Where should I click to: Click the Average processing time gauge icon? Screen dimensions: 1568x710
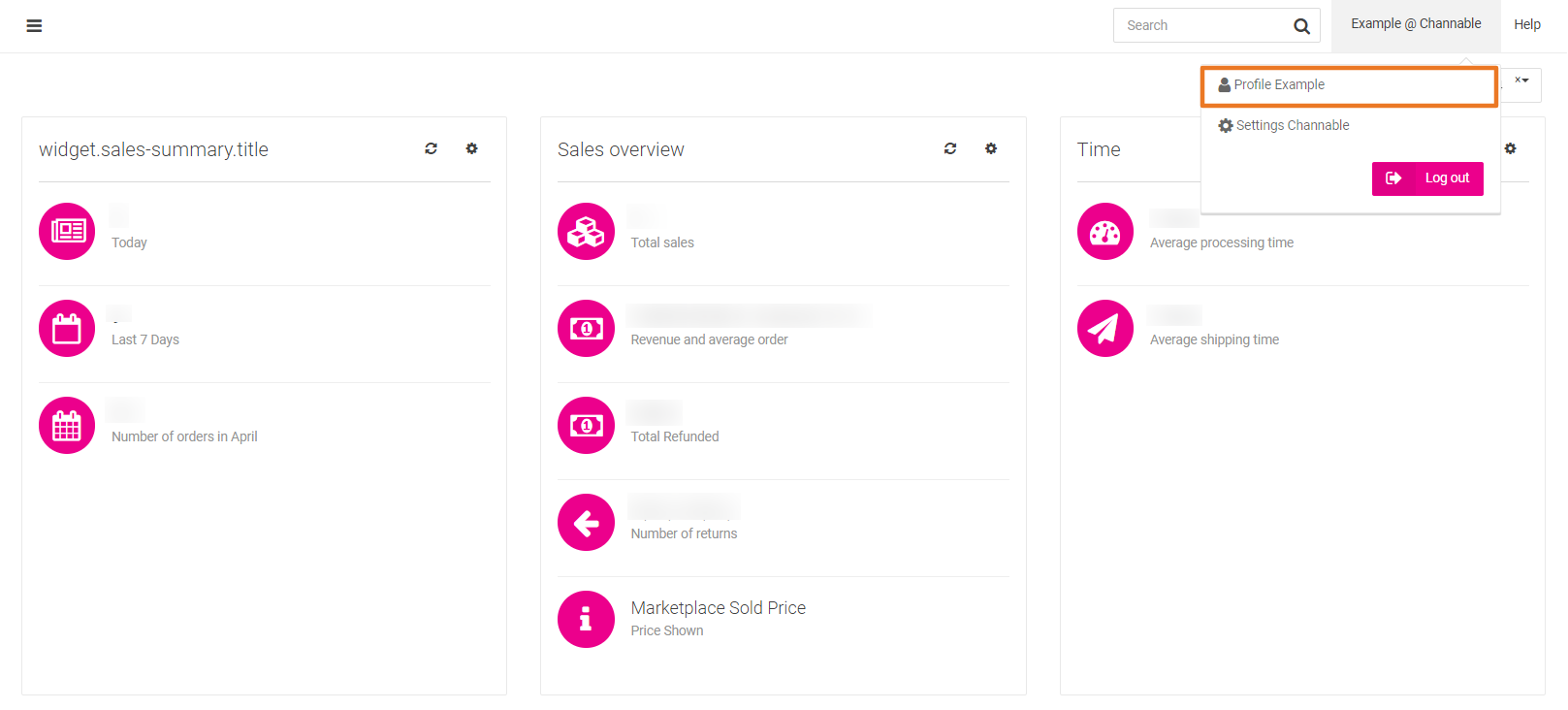(1104, 231)
